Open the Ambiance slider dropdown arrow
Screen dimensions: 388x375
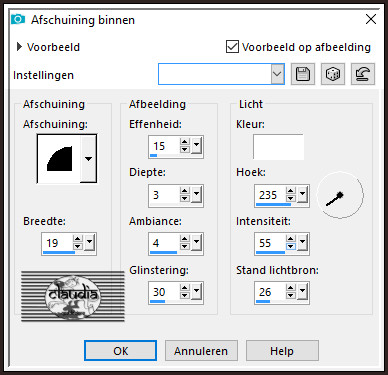(x=196, y=242)
